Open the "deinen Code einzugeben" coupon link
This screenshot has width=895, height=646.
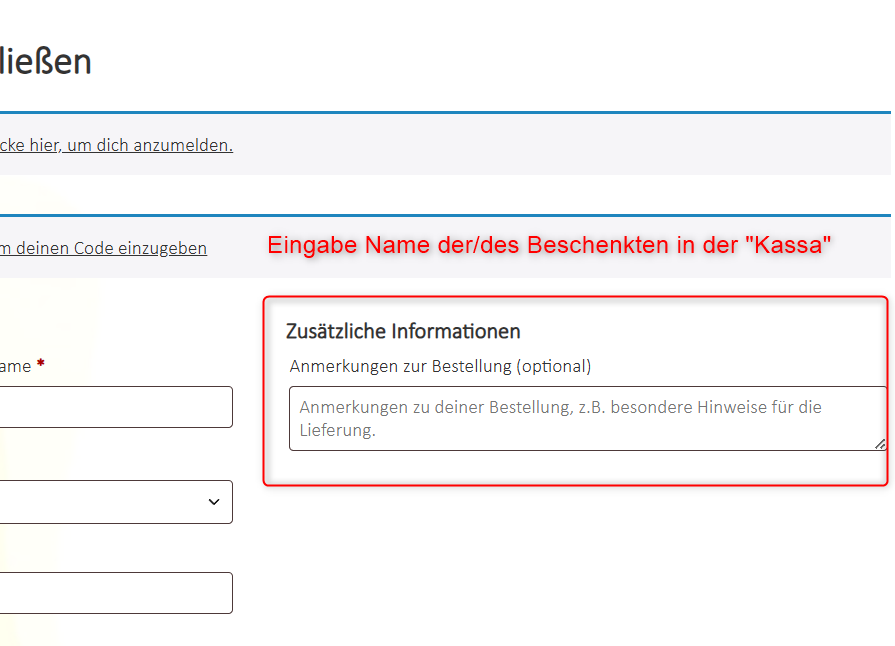coord(105,248)
